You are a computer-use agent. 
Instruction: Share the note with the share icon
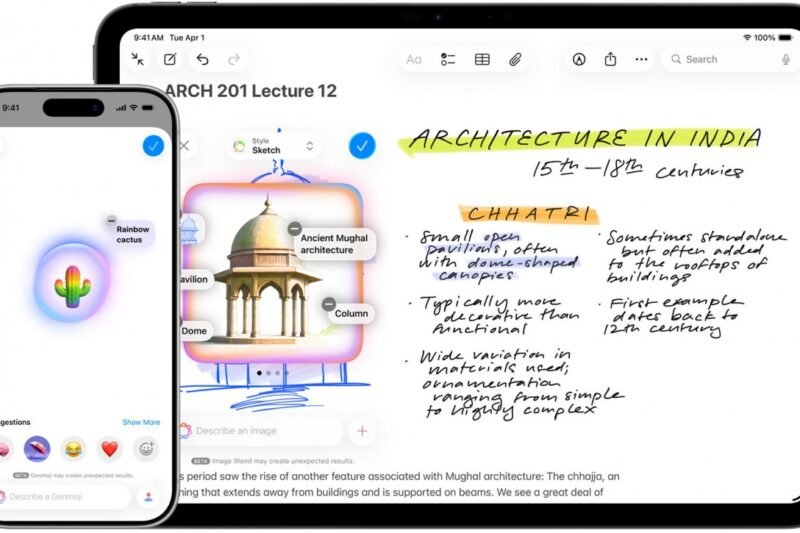click(x=610, y=59)
